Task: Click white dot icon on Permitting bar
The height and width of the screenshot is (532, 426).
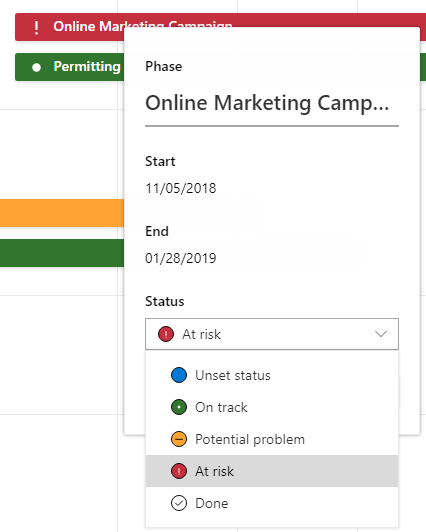Action: (36, 67)
